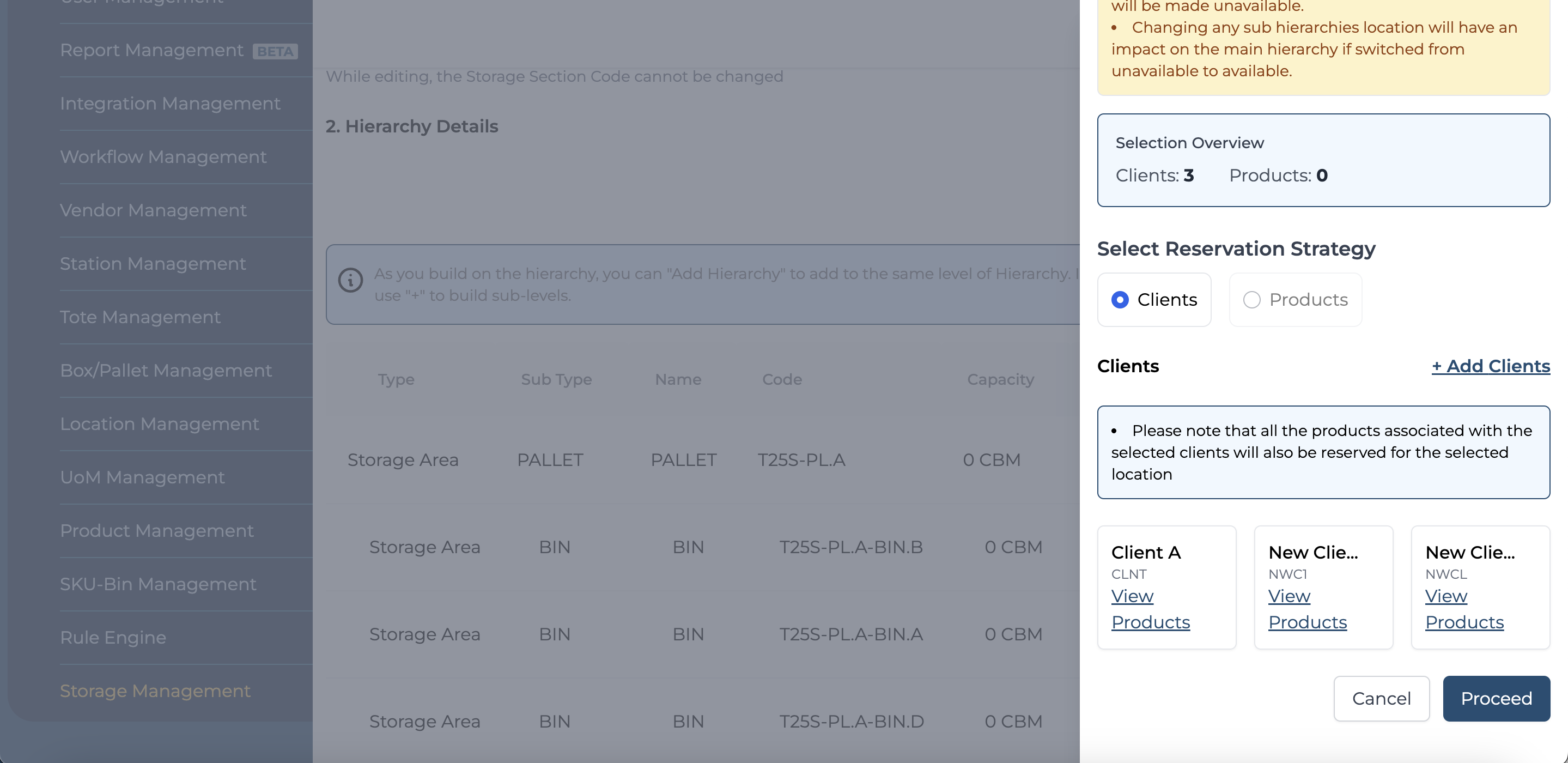View Products for client NWC1

tap(1307, 609)
